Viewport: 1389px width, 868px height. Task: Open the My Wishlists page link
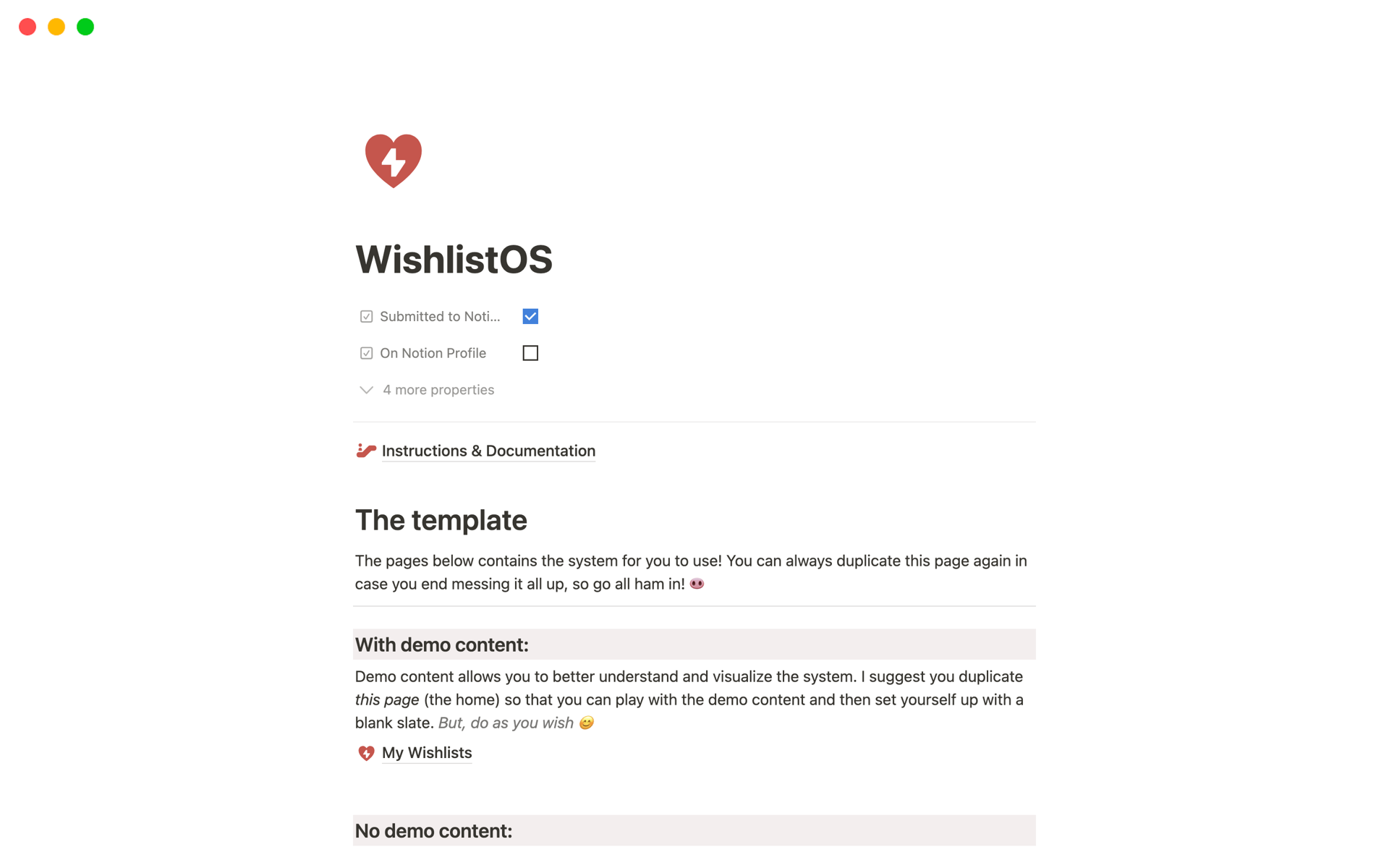click(427, 752)
